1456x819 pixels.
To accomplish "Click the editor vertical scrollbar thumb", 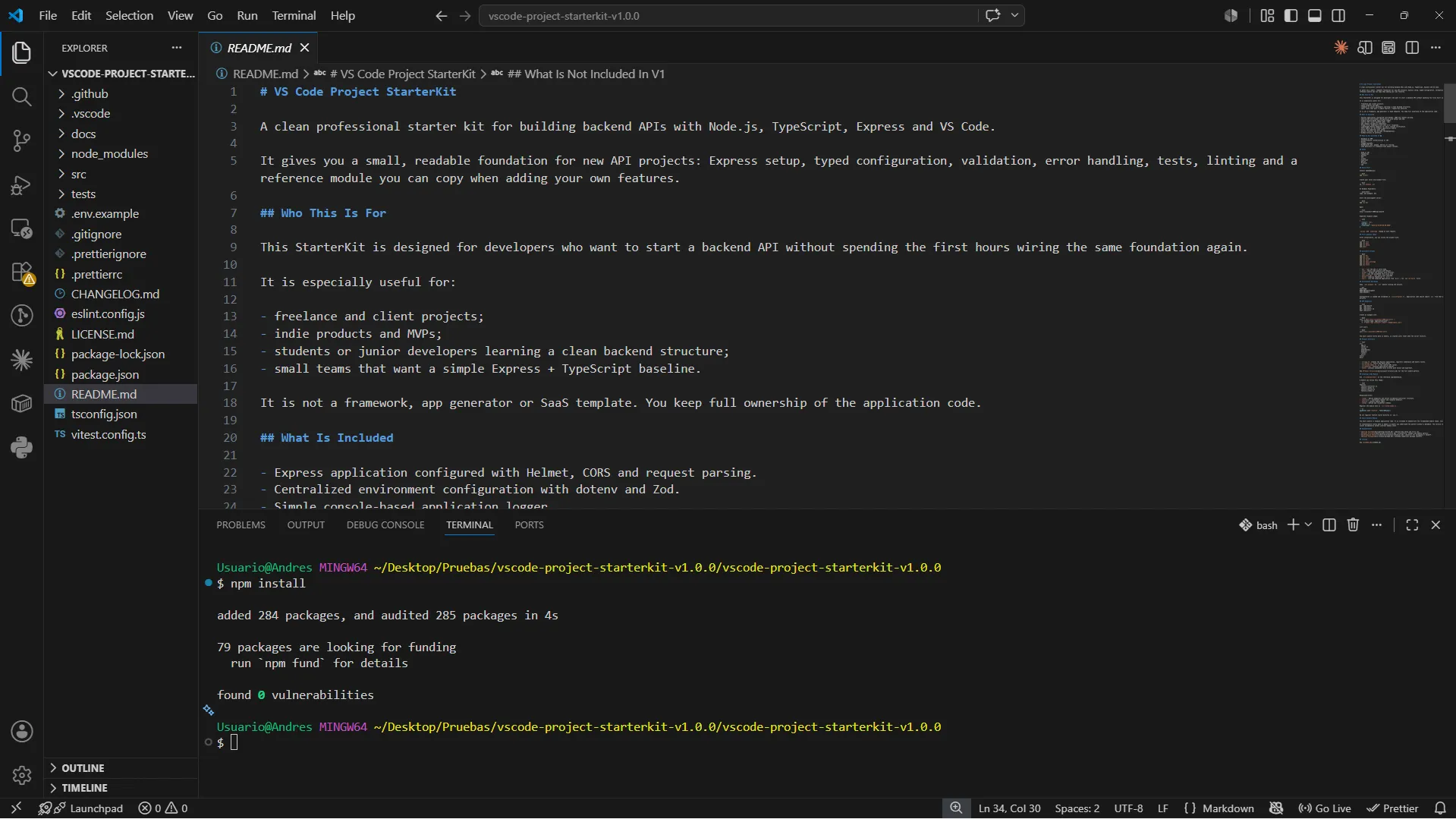I will pyautogui.click(x=1449, y=102).
